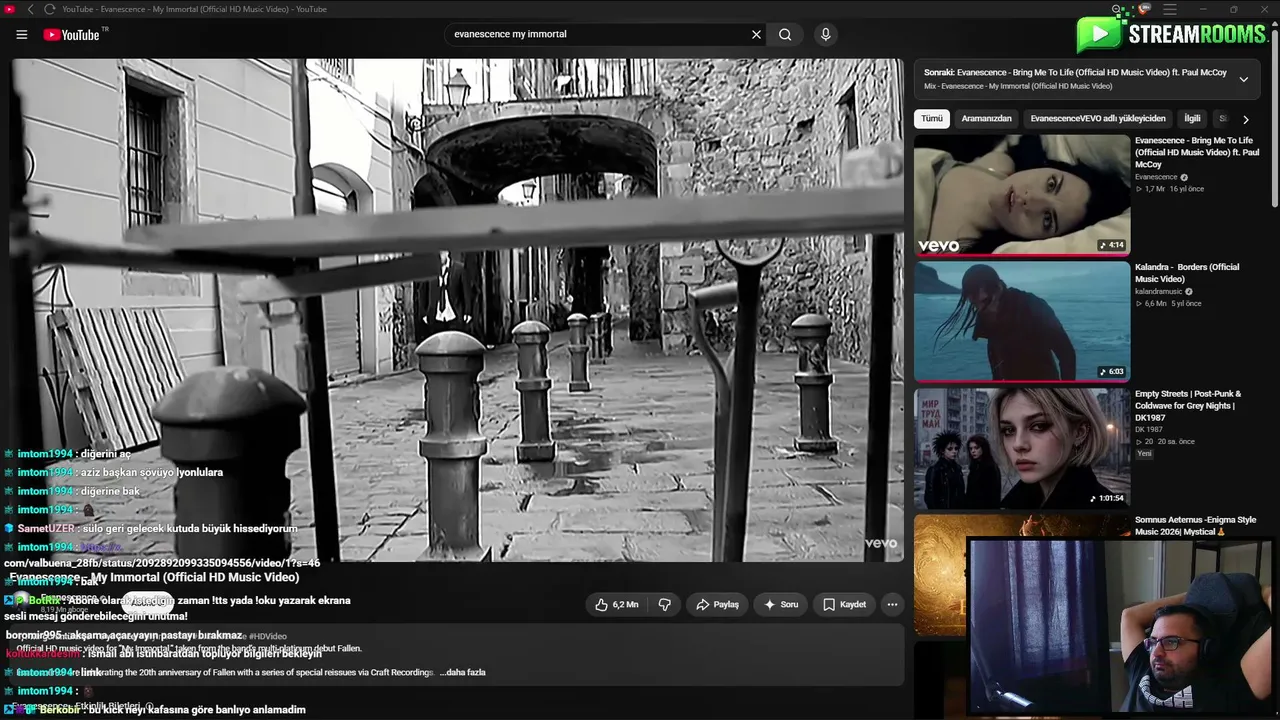Open the YouTube guide hamburger menu
This screenshot has height=720, width=1280.
(22, 35)
